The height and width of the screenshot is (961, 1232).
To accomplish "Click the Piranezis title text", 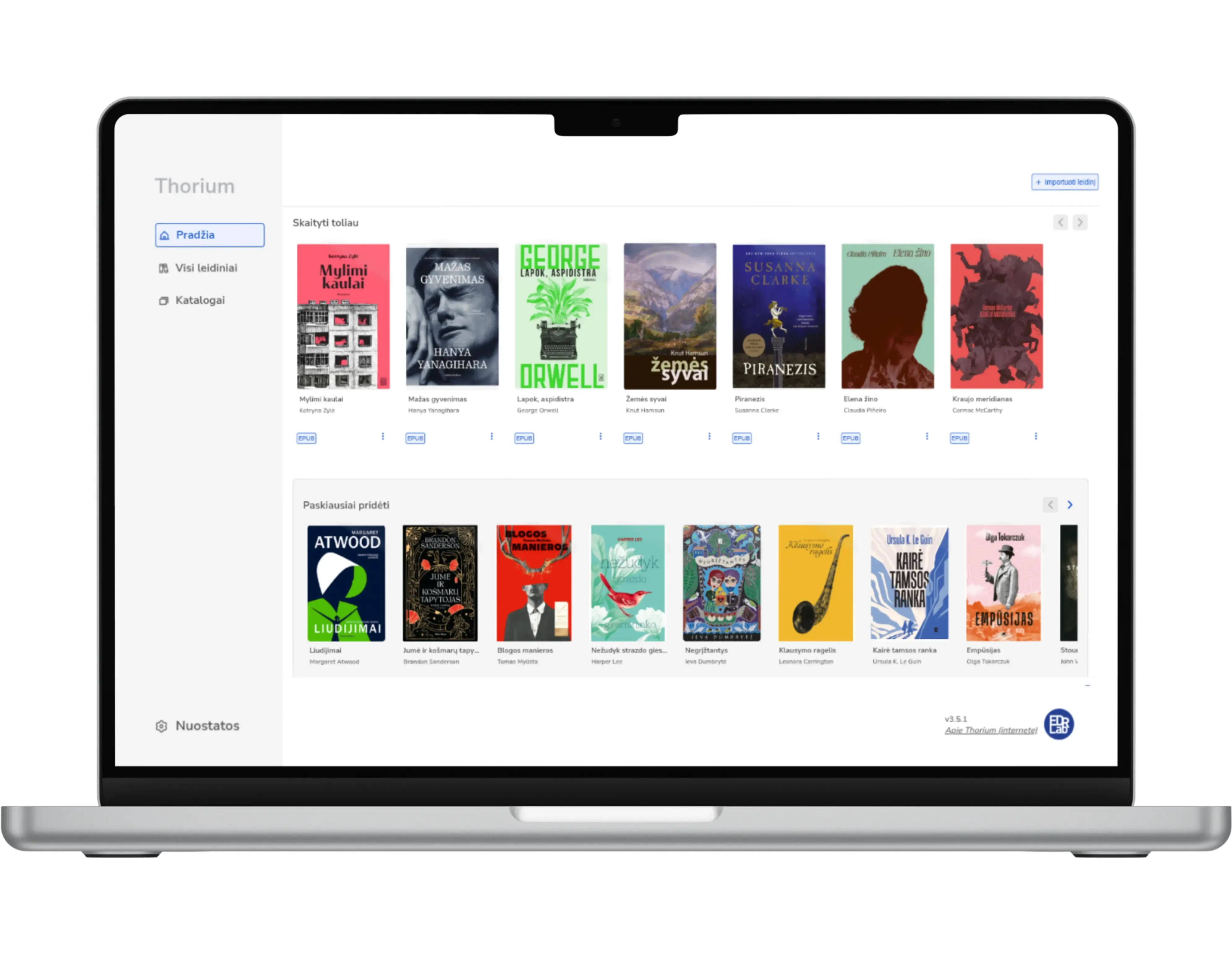I will pyautogui.click(x=750, y=399).
